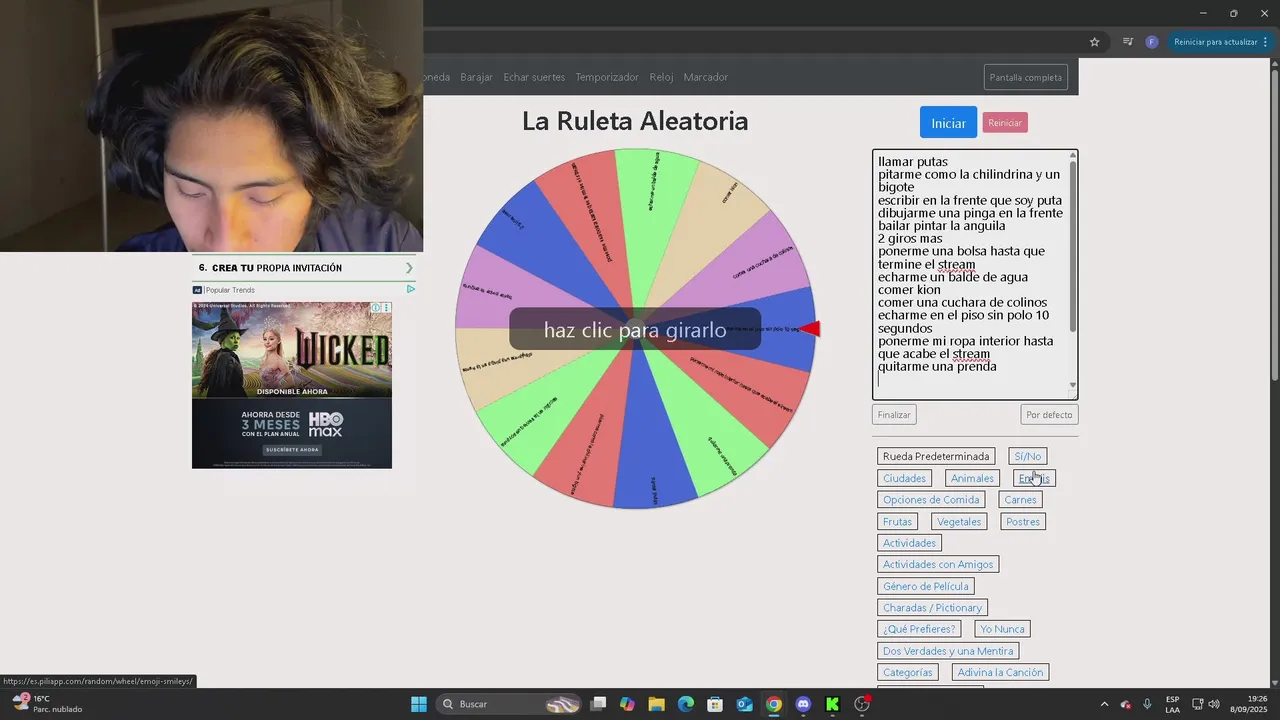
Task: Open Discord from the taskbar
Action: 803,704
